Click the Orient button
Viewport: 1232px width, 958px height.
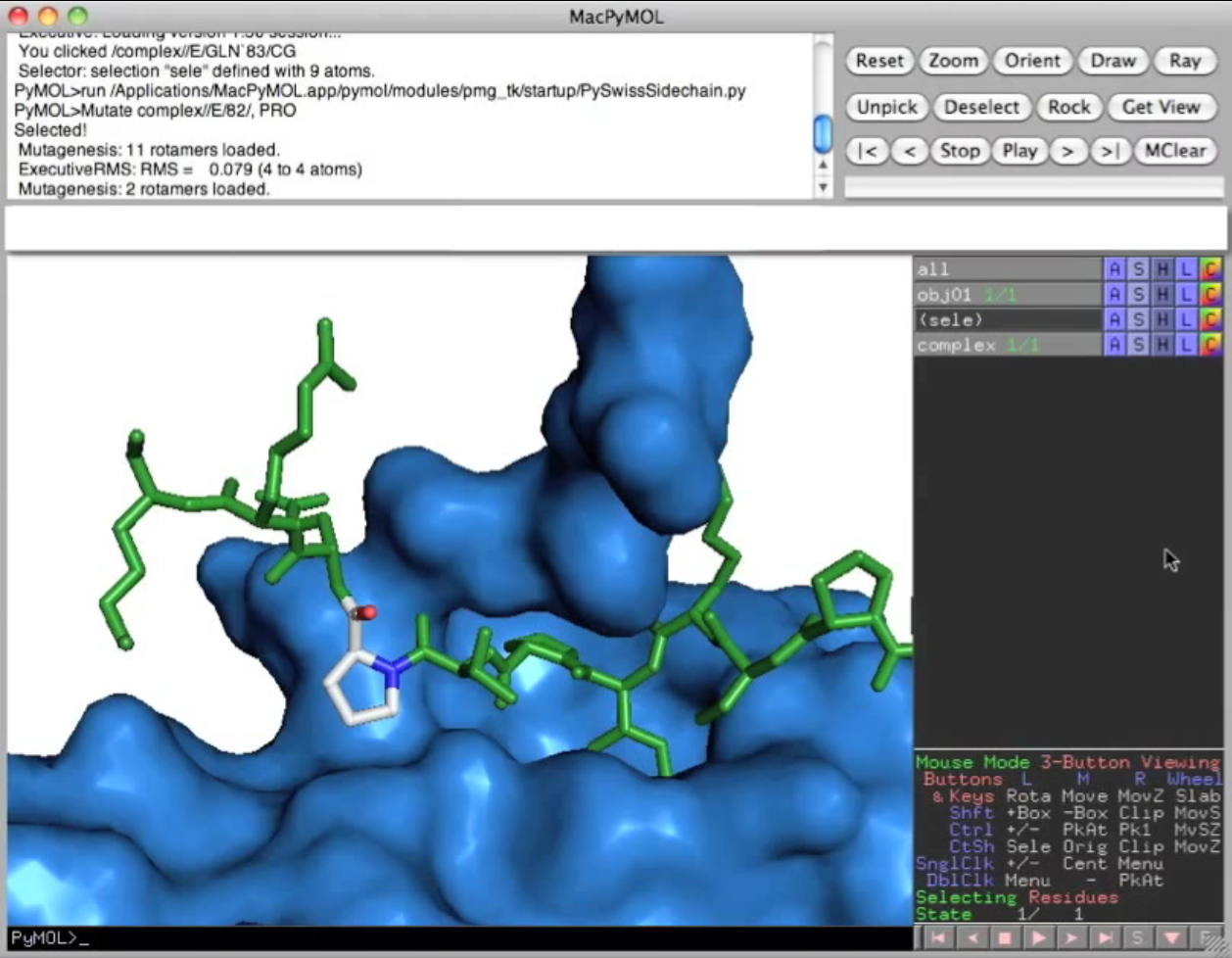[1032, 61]
